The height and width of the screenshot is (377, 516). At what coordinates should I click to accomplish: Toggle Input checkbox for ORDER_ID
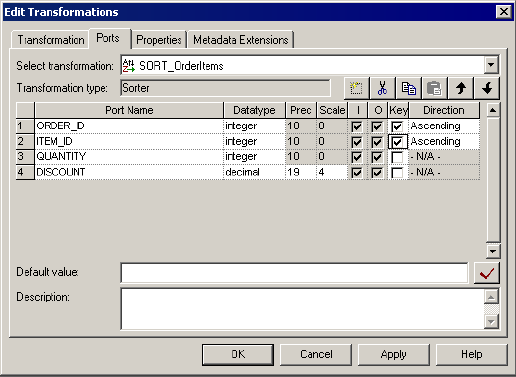pyautogui.click(x=357, y=127)
